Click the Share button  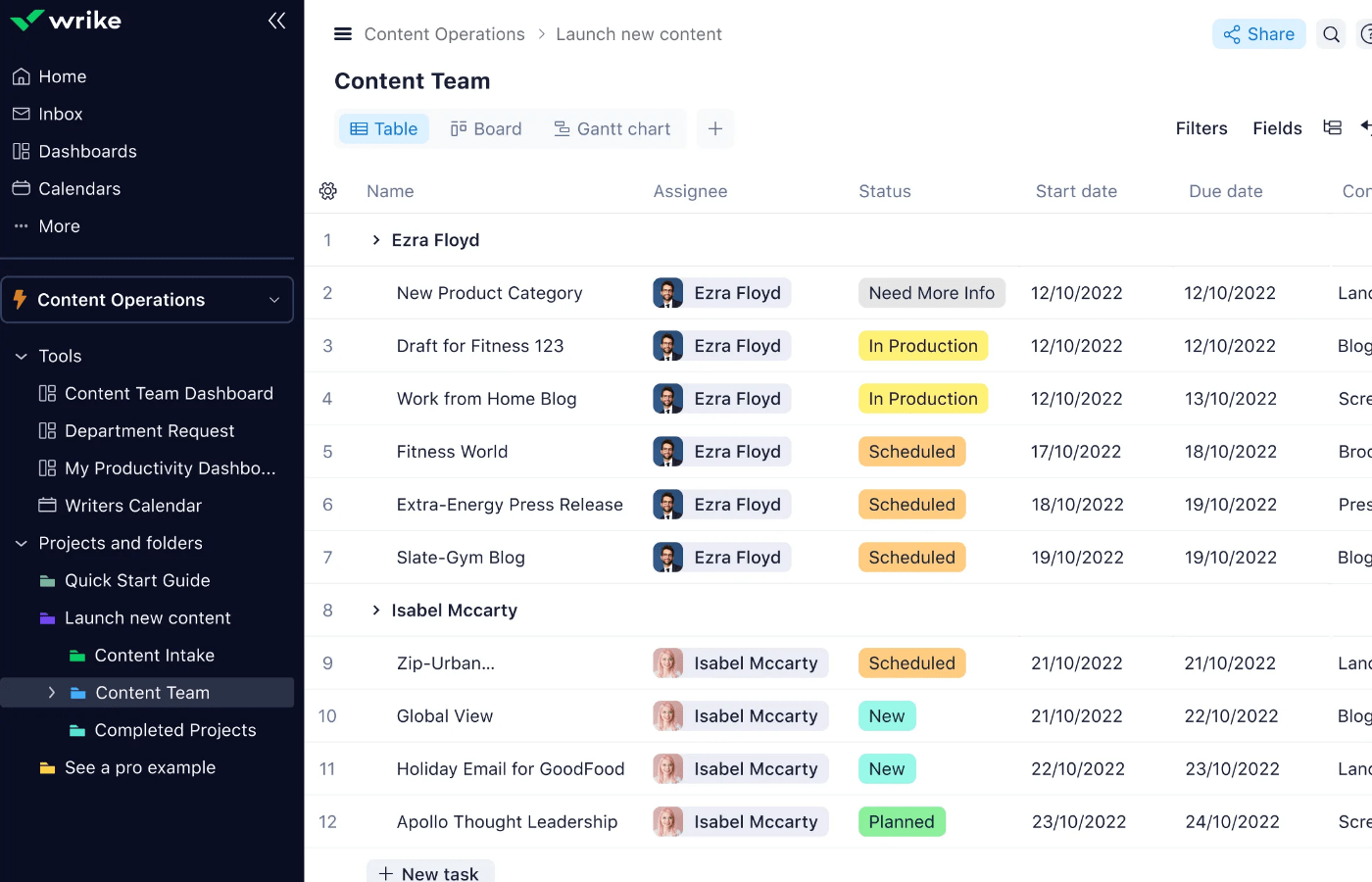(1258, 34)
